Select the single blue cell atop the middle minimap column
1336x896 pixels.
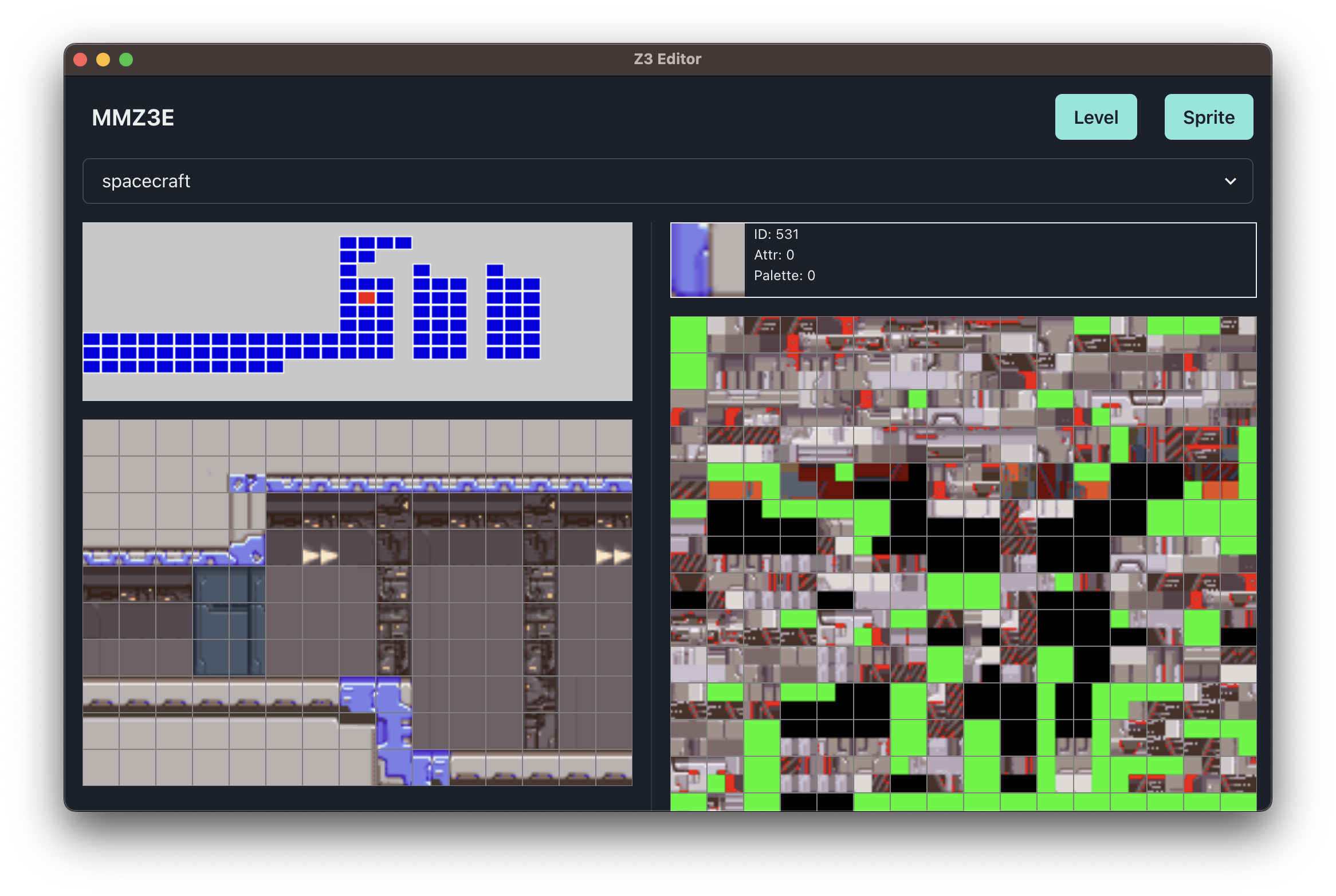422,270
